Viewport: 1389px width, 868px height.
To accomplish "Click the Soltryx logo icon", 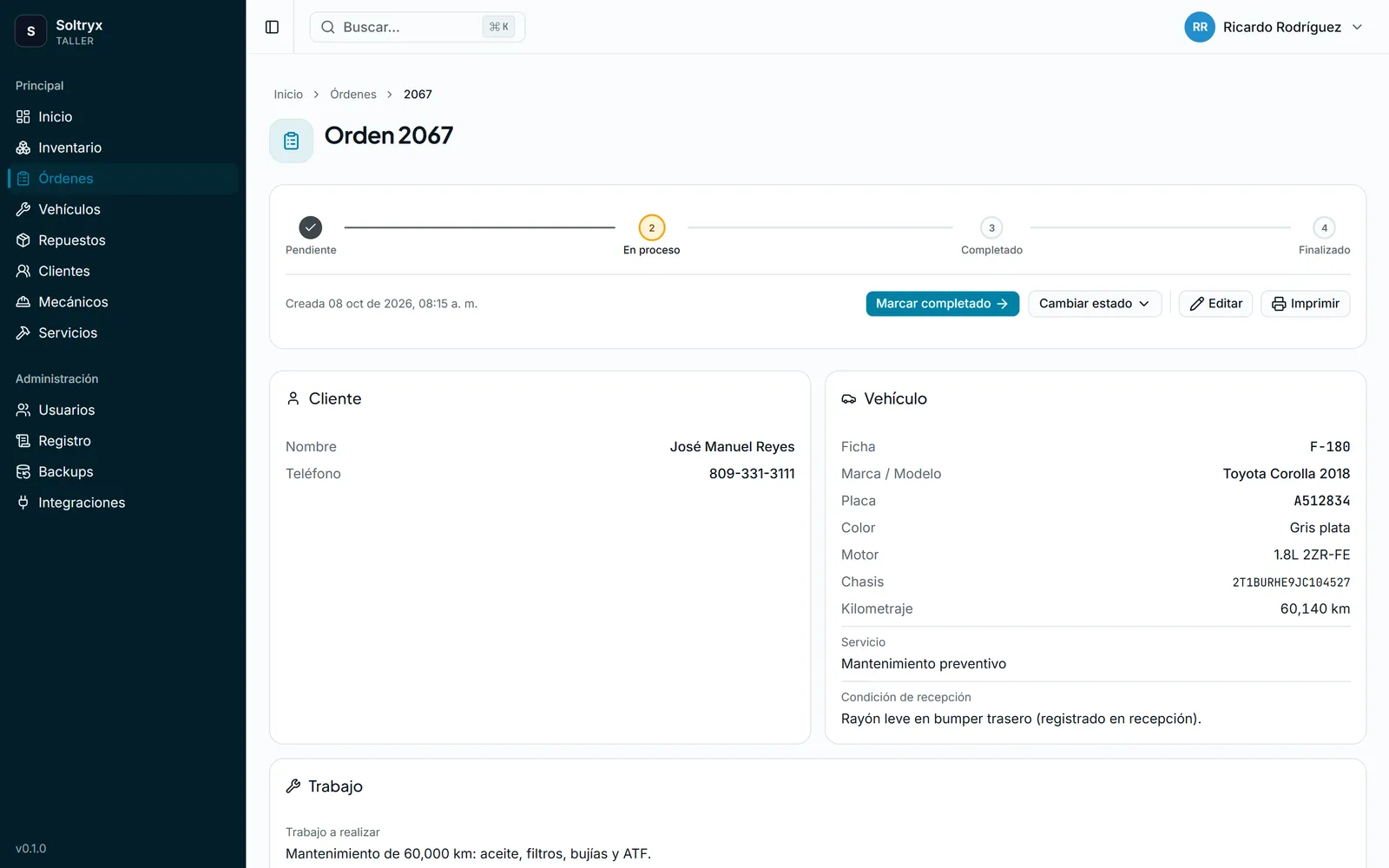I will [31, 31].
